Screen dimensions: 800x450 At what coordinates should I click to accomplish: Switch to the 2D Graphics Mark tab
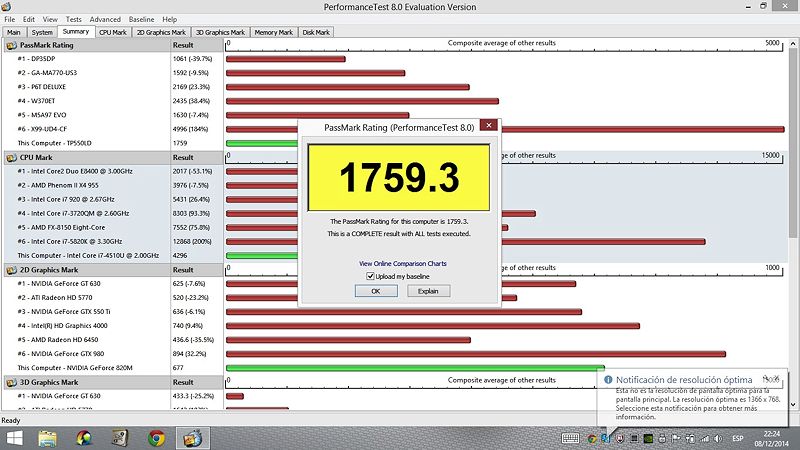pos(161,32)
